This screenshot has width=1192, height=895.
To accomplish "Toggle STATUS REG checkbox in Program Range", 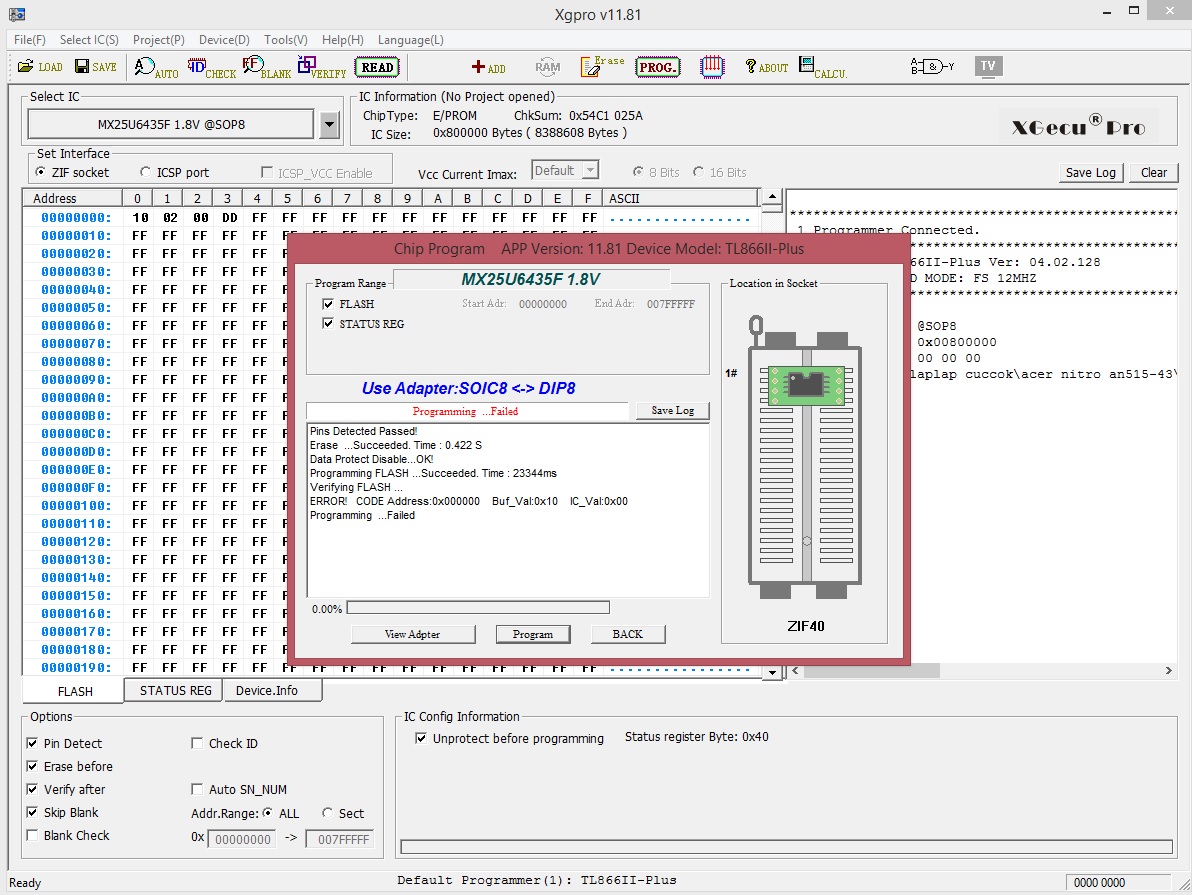I will [x=328, y=324].
